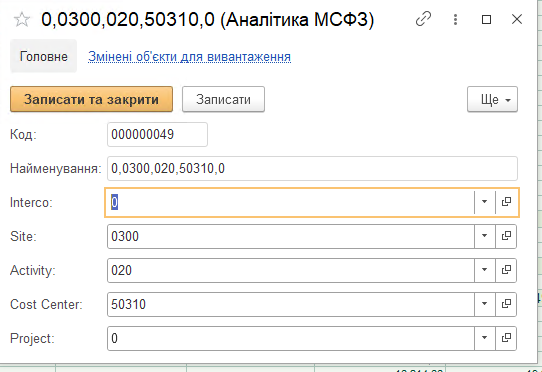Image resolution: width=542 pixels, height=372 pixels.
Task: Open the Ще dropdown menu
Action: pos(492,100)
